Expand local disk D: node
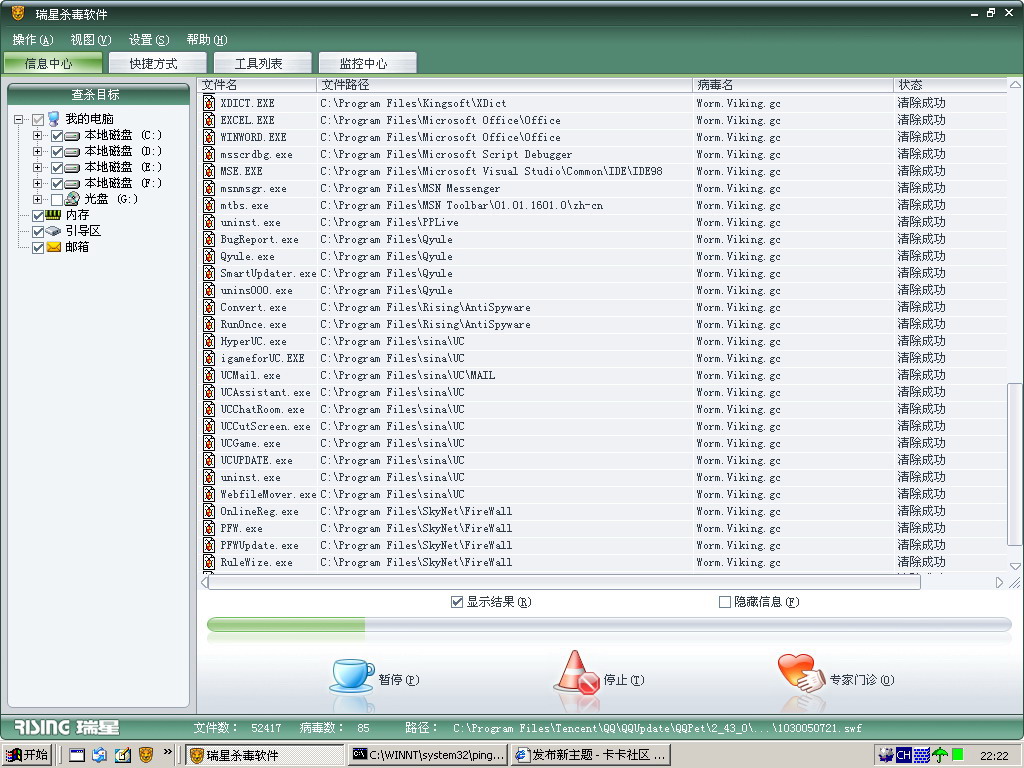Screen dimensions: 1024x768 point(37,152)
